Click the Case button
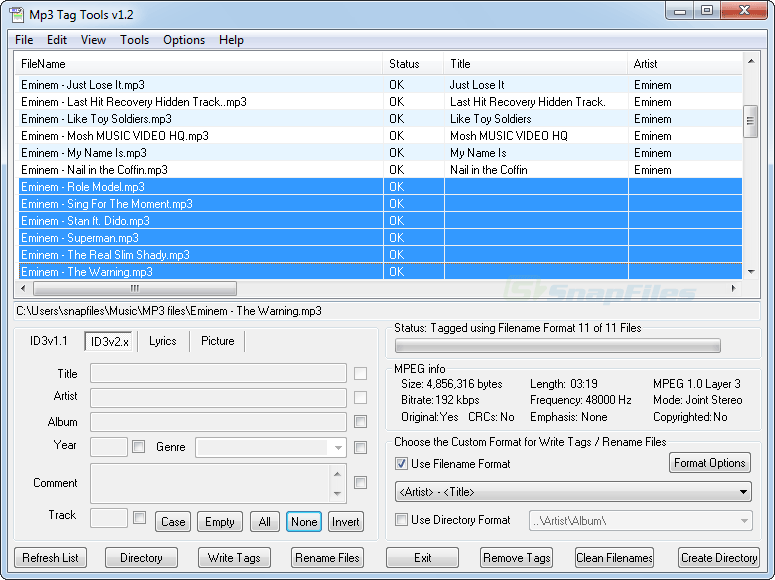The height and width of the screenshot is (580, 775). 173,522
